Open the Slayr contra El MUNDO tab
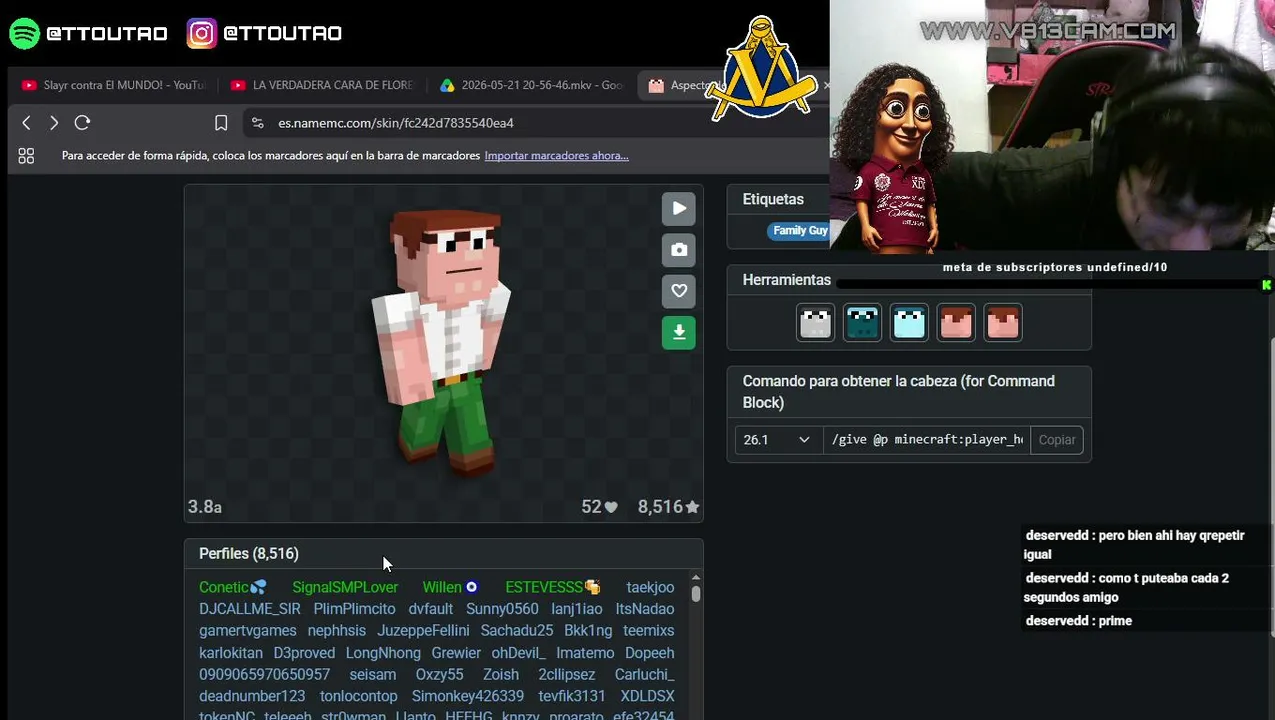Viewport: 1275px width, 720px height. [113, 86]
